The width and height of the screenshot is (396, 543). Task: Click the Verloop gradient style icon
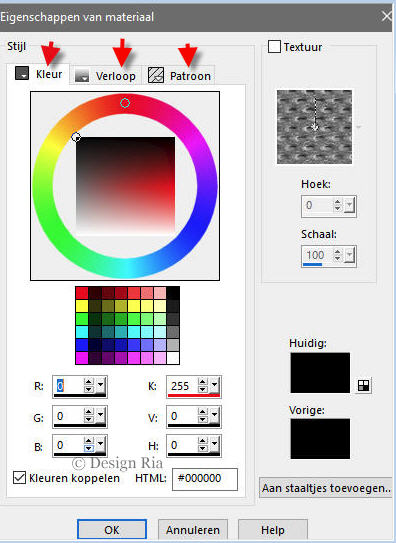pyautogui.click(x=82, y=75)
